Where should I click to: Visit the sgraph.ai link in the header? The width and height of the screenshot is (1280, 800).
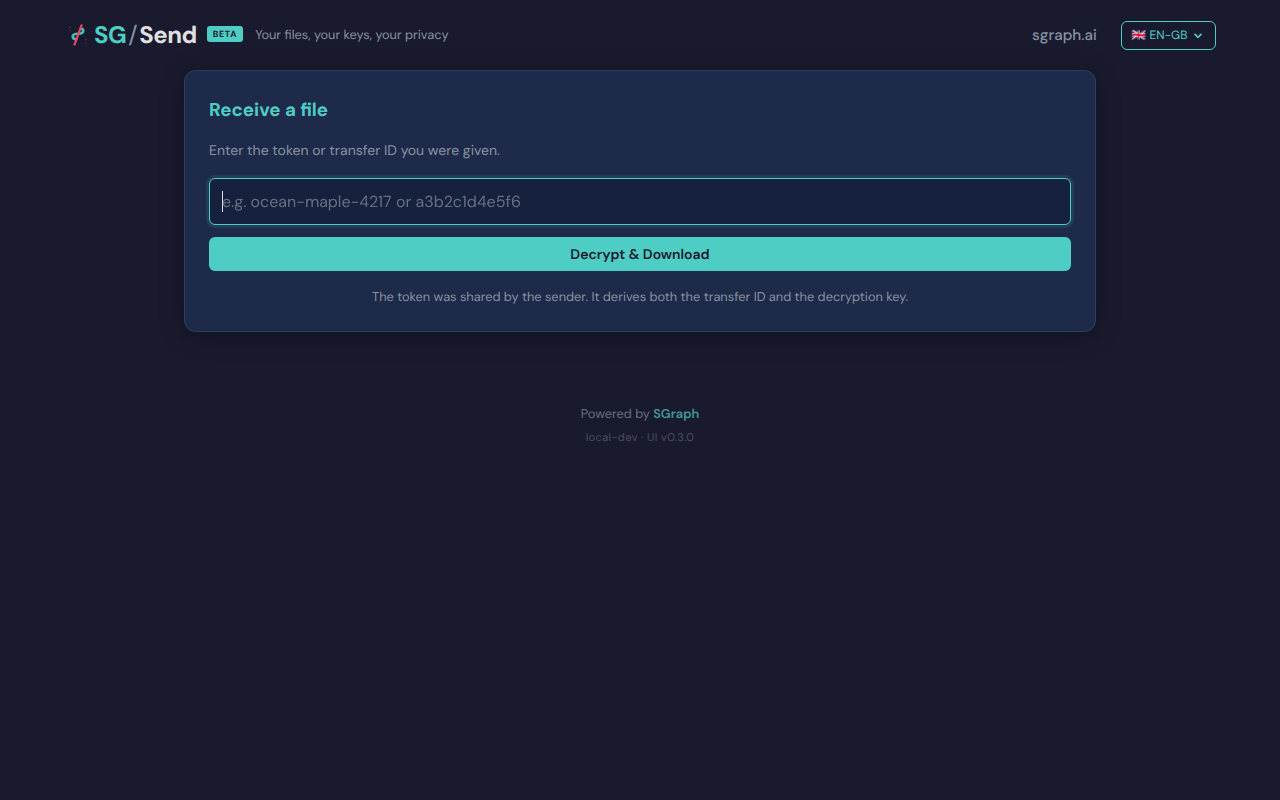click(x=1063, y=35)
